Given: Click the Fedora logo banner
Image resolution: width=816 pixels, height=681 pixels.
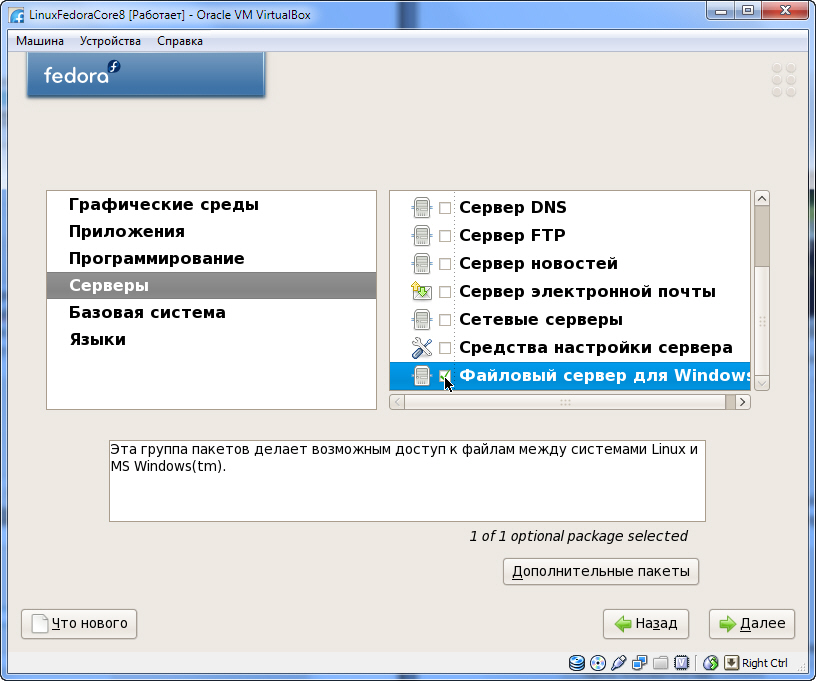Looking at the screenshot, I should (146, 74).
